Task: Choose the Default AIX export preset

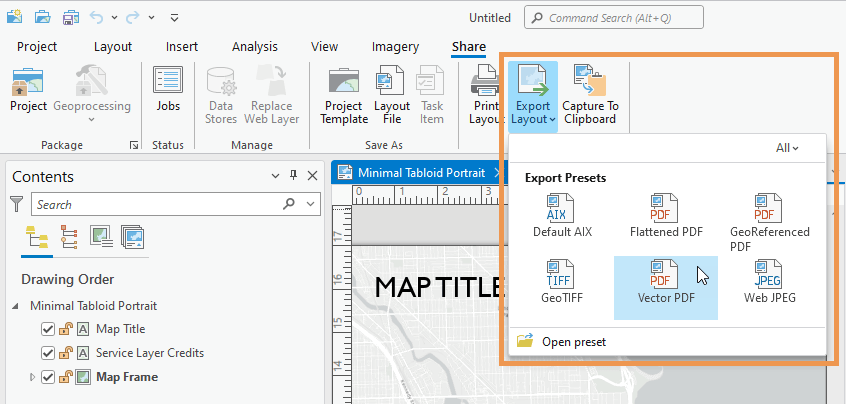Action: tap(562, 216)
